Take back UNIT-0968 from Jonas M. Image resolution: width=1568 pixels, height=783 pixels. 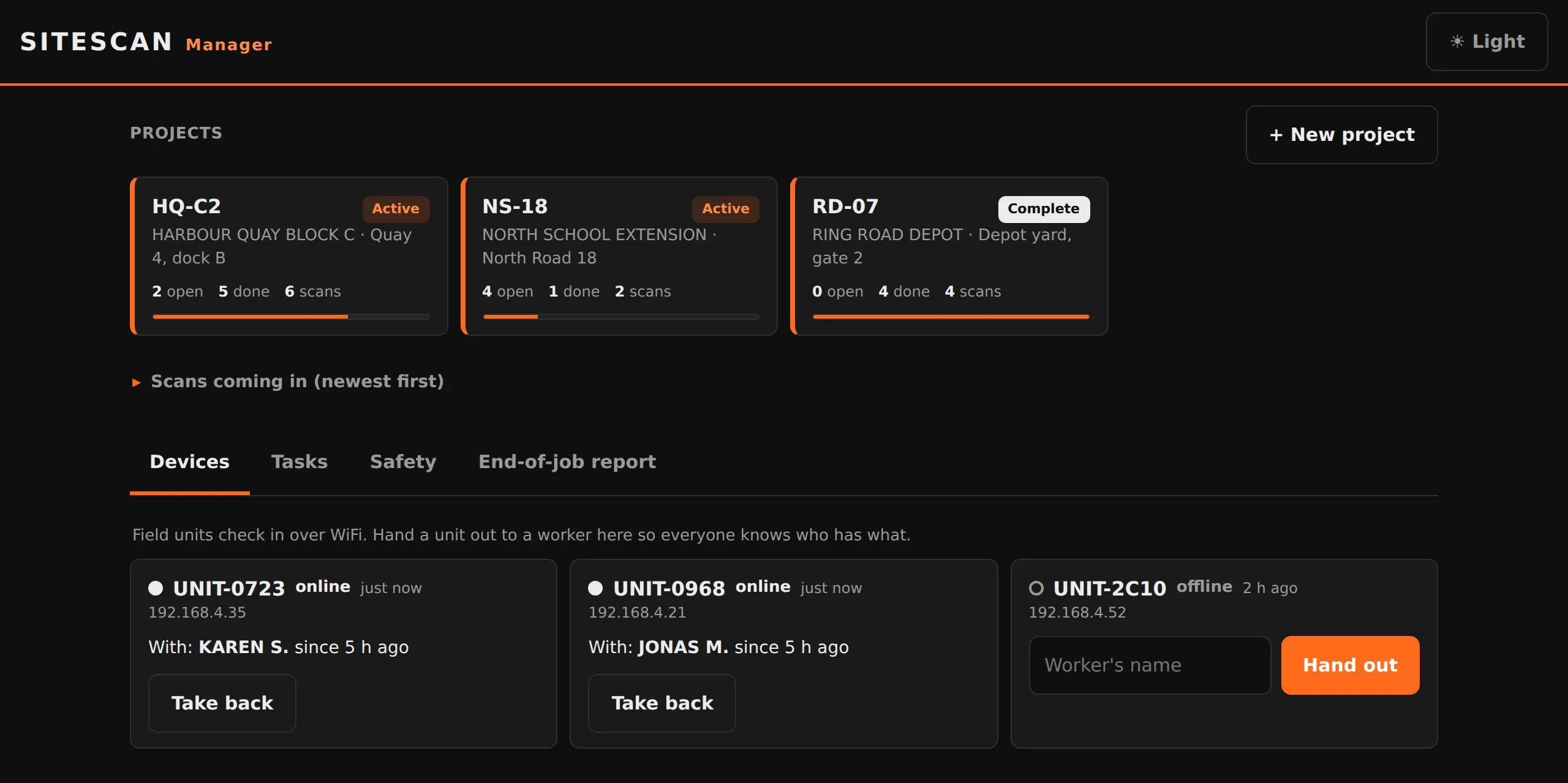pyautogui.click(x=662, y=703)
